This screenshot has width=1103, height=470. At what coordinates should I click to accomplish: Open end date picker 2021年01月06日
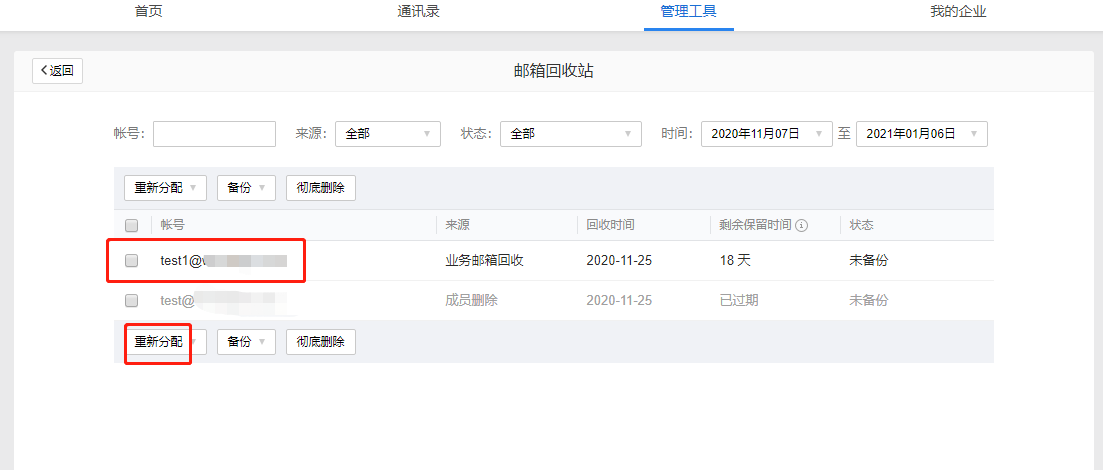pos(921,134)
